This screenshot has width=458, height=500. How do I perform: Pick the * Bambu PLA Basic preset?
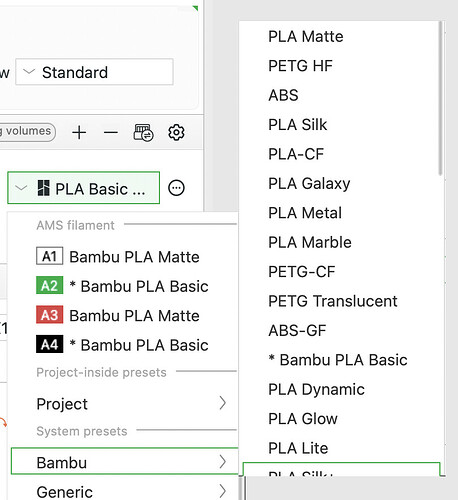tap(338, 360)
